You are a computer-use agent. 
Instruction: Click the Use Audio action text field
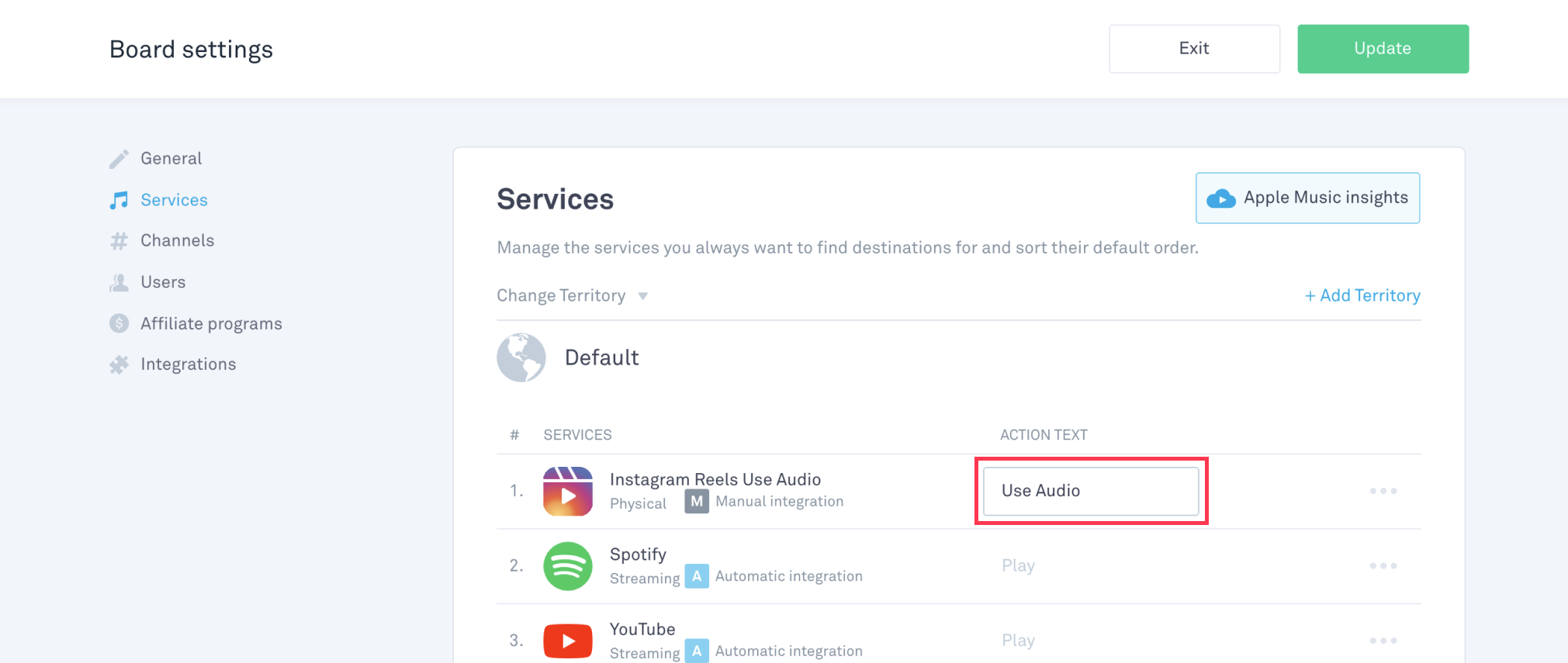1090,491
